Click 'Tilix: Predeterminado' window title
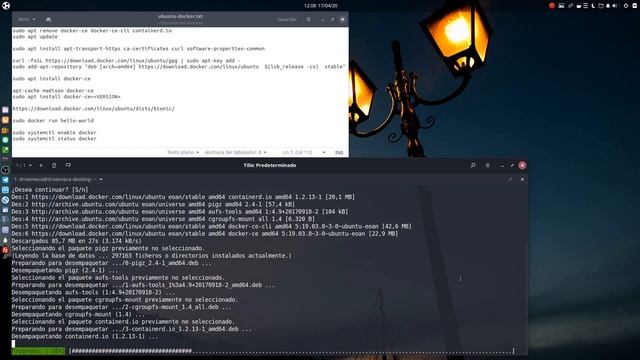This screenshot has height=360, width=640. click(x=270, y=165)
